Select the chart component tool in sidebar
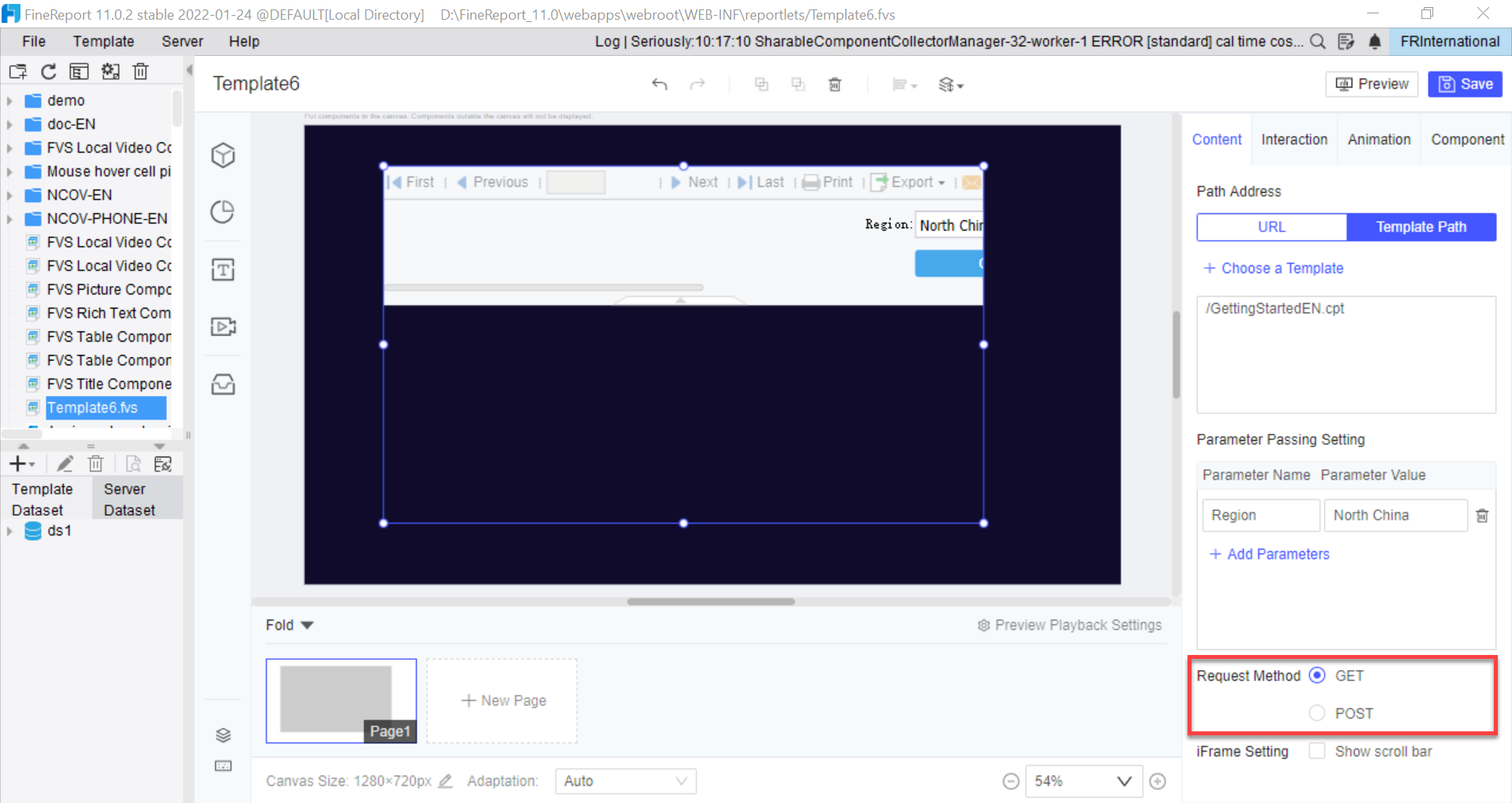The width and height of the screenshot is (1512, 803). (223, 211)
